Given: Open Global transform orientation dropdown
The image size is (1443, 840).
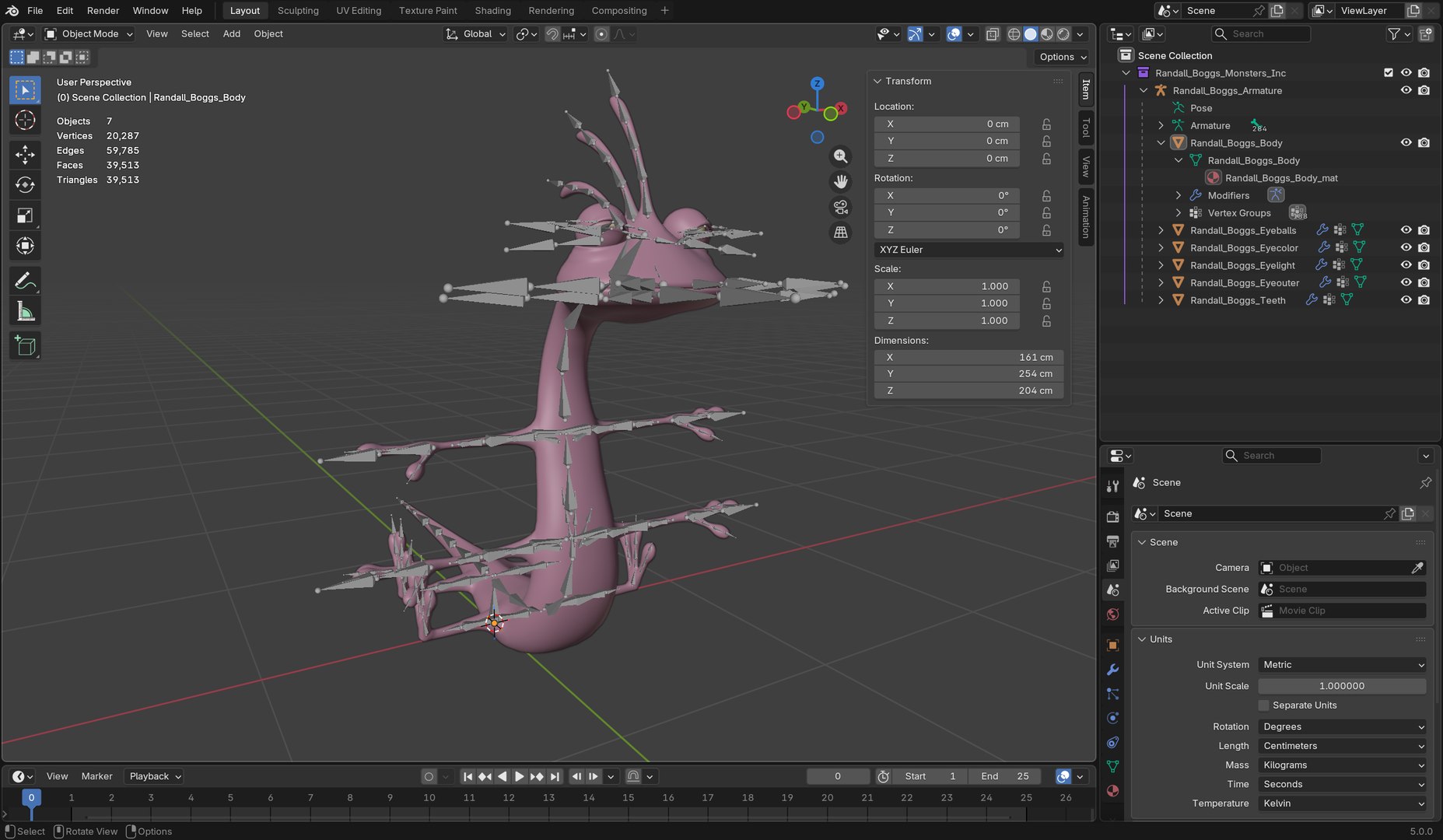Looking at the screenshot, I should (x=475, y=34).
